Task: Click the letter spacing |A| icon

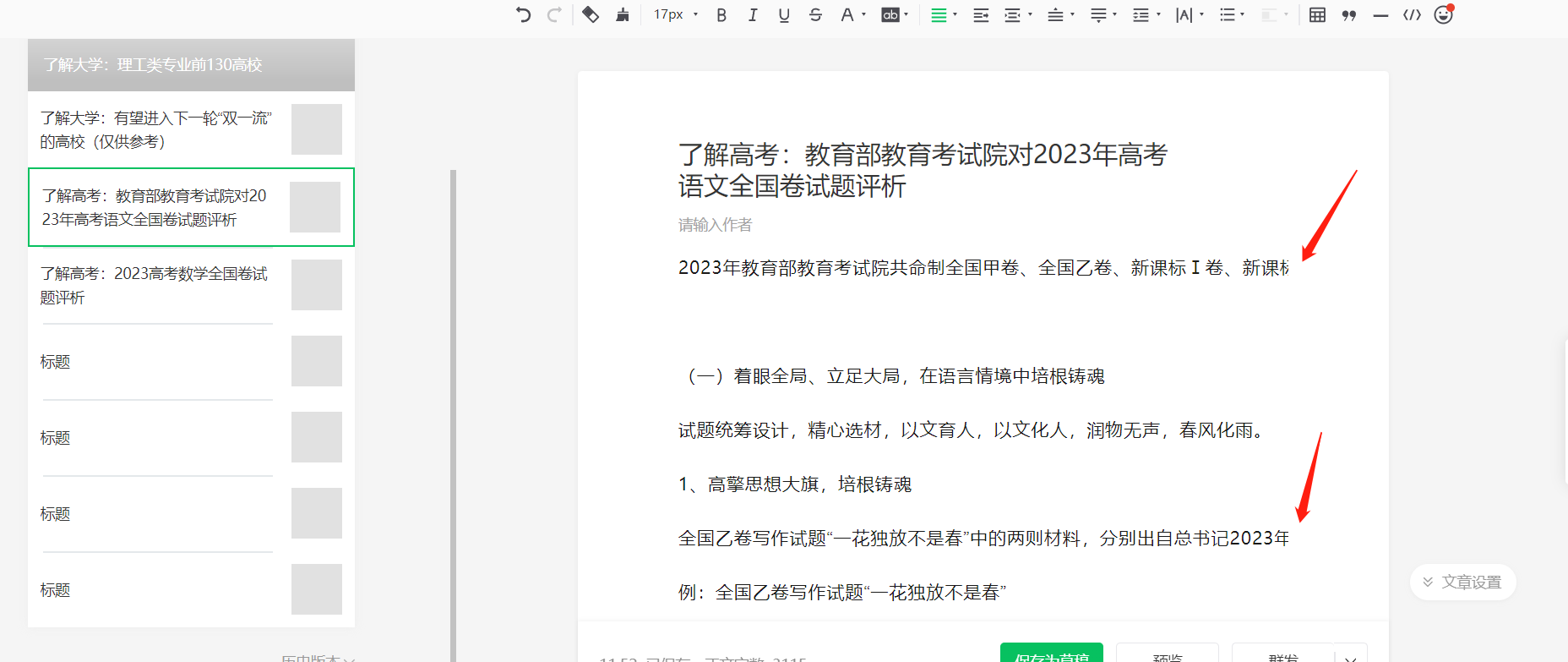Action: 1184,15
